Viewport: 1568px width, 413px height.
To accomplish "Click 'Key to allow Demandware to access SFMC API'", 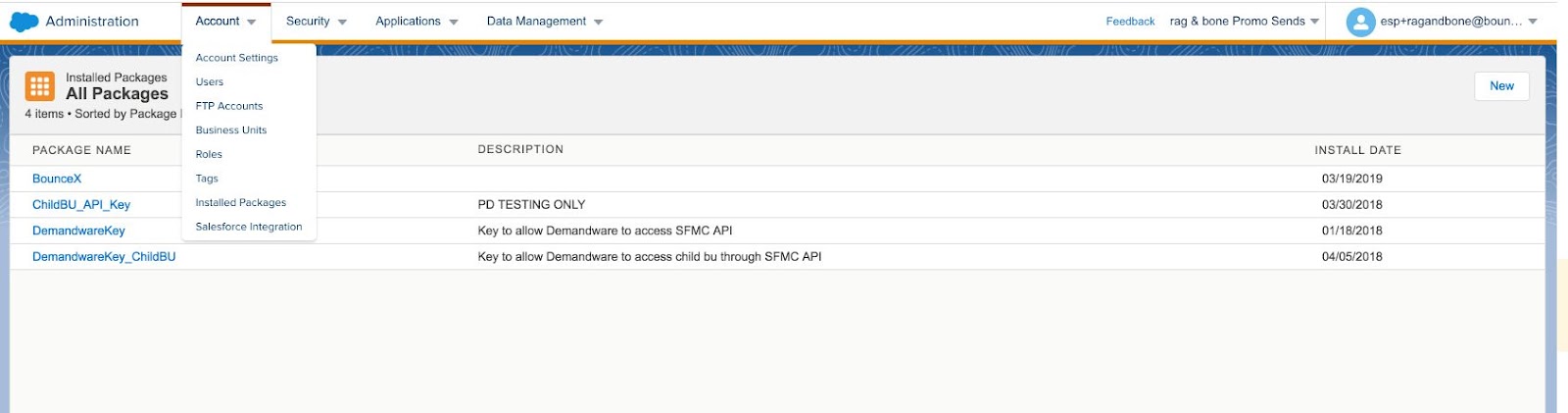I will (605, 231).
